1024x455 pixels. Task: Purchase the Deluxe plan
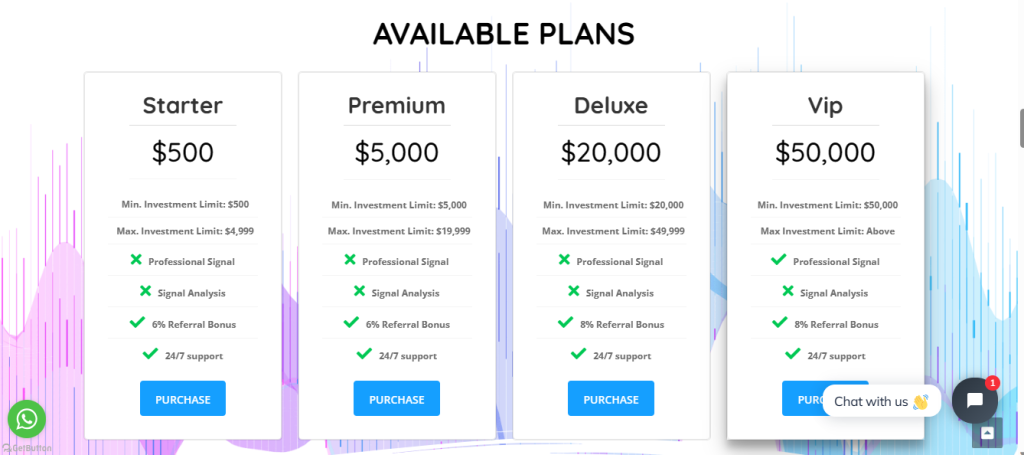tap(611, 399)
